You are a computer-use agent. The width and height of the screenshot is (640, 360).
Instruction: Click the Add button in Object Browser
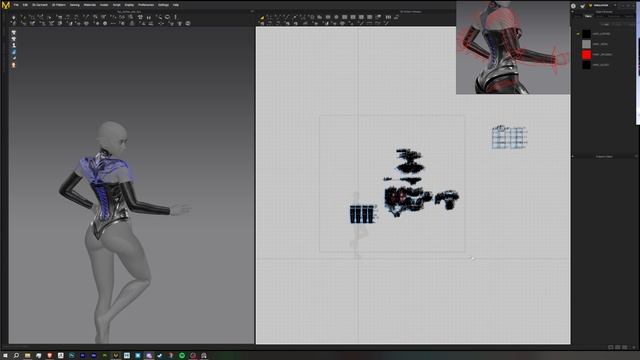click(x=606, y=24)
